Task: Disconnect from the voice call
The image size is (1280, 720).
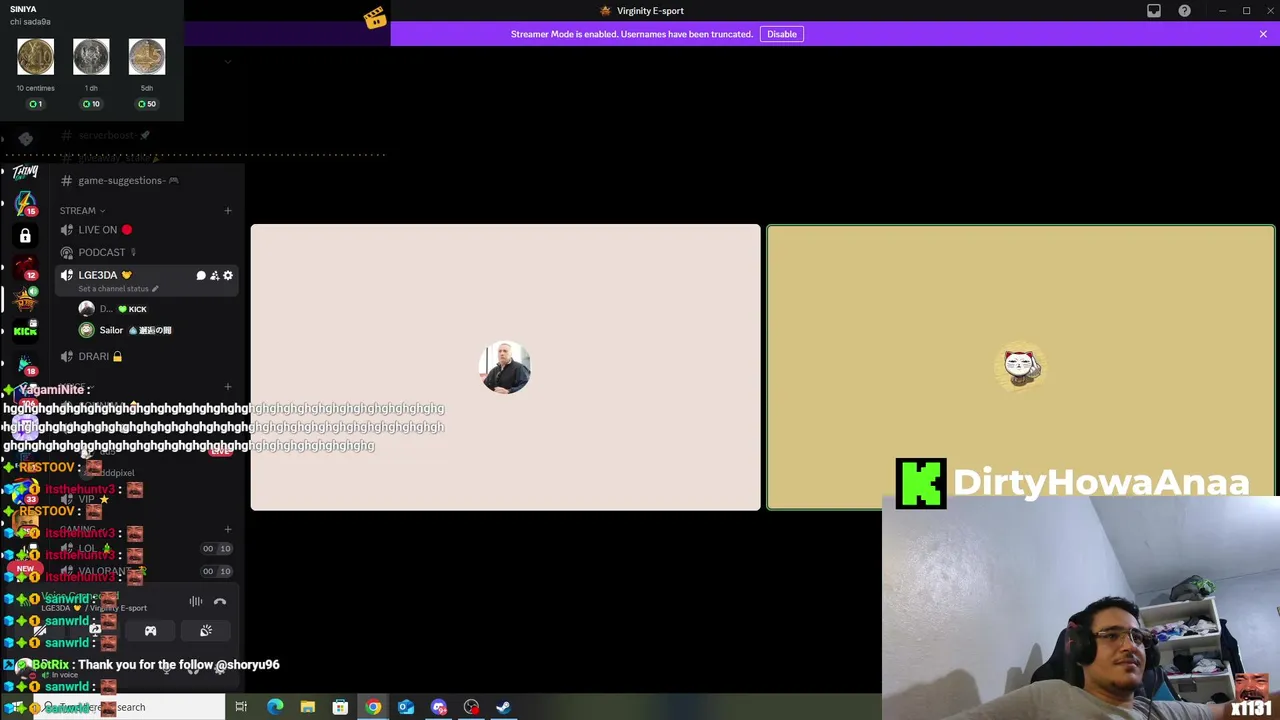Action: pos(220,602)
